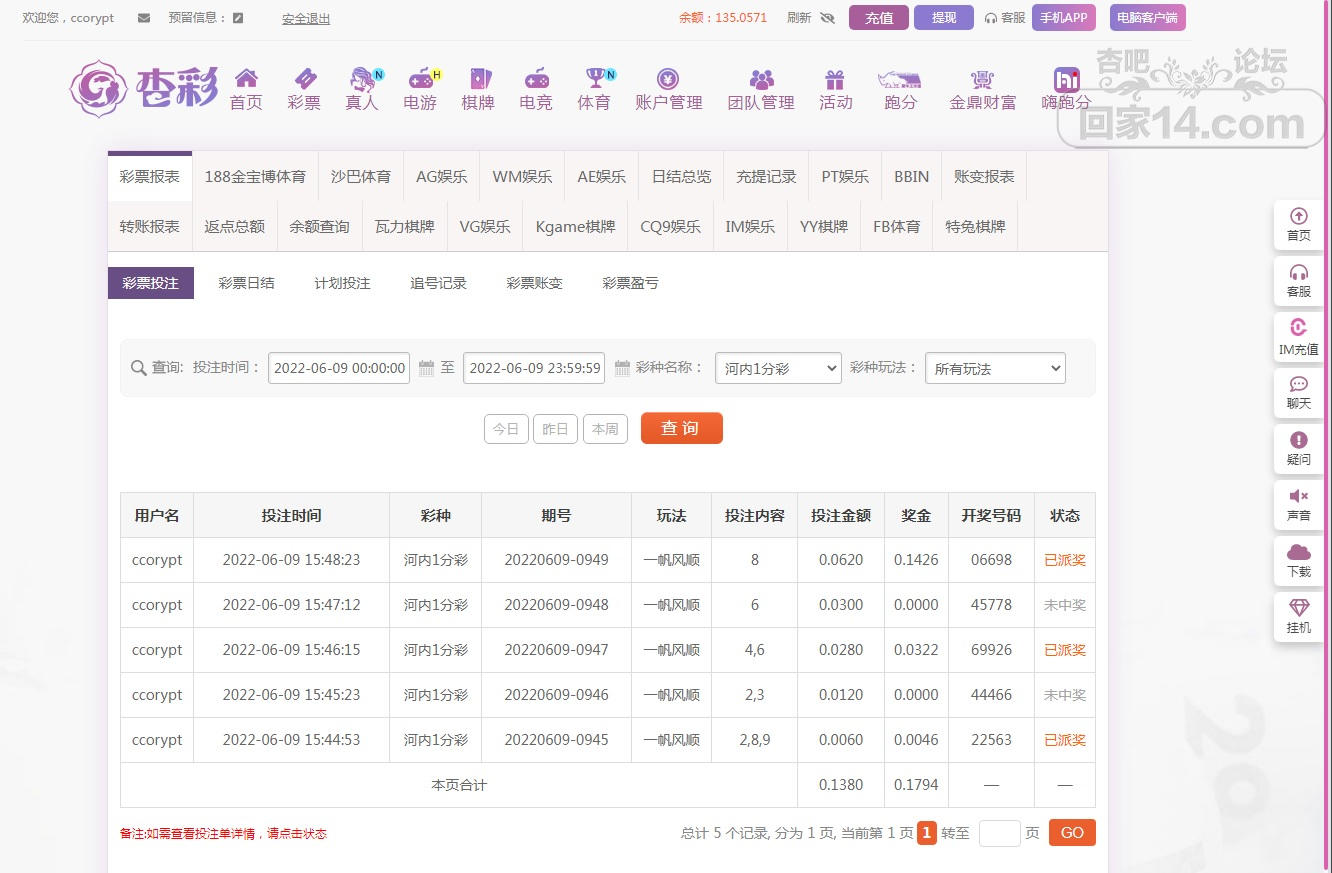Edit reserved info (预留信息) pencil icon

coord(237,18)
